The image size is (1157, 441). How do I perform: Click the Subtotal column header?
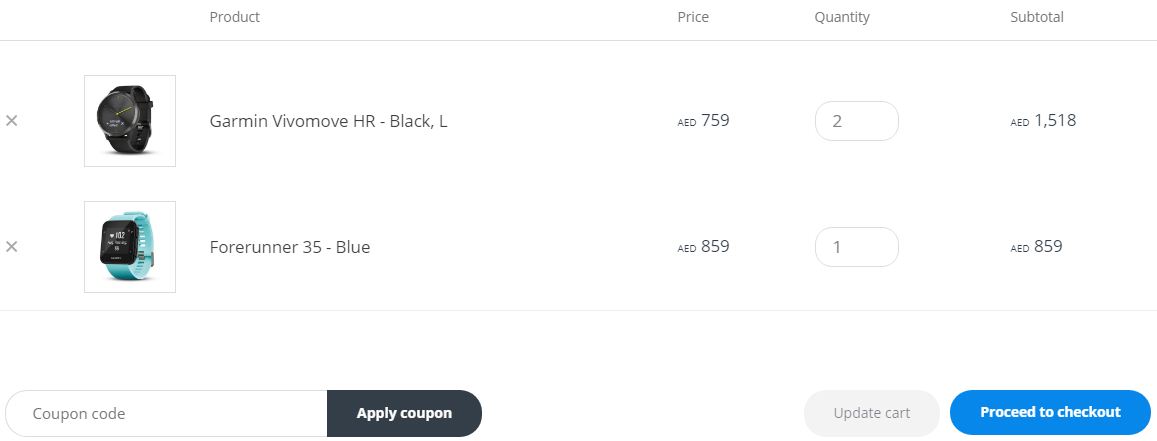pos(1037,17)
